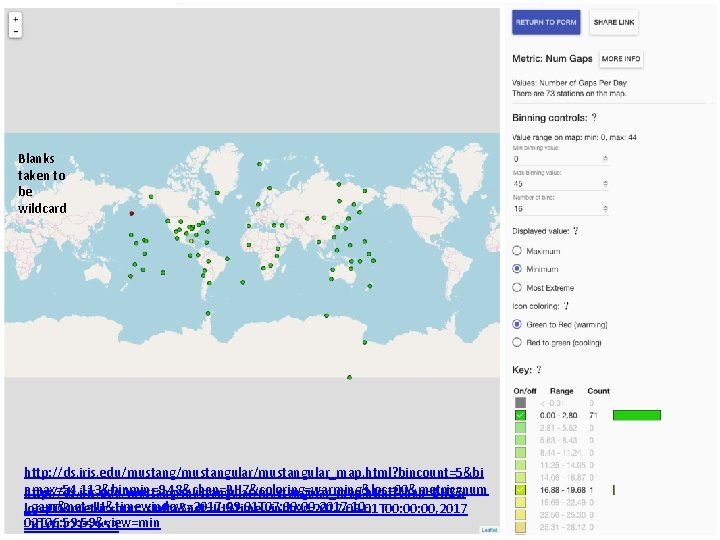The width and height of the screenshot is (720, 540).
Task: Select the Maximum displayed value option
Action: tap(517, 251)
